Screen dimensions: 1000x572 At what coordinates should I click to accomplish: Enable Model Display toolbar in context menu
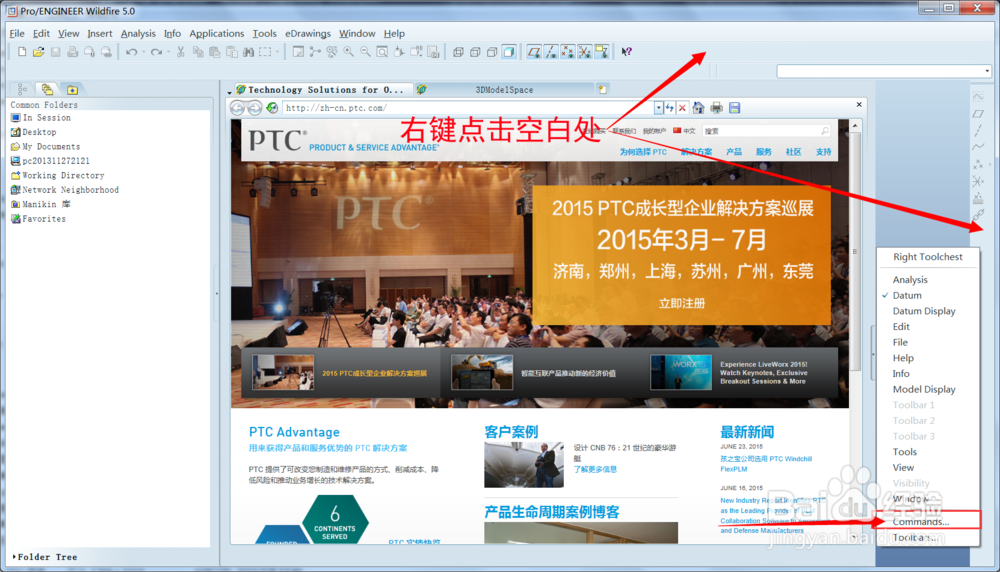924,389
